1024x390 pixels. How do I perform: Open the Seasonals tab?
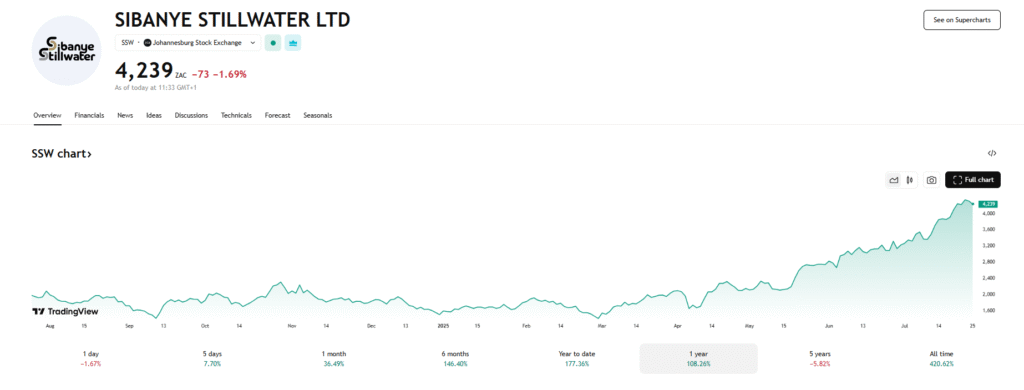coord(317,115)
